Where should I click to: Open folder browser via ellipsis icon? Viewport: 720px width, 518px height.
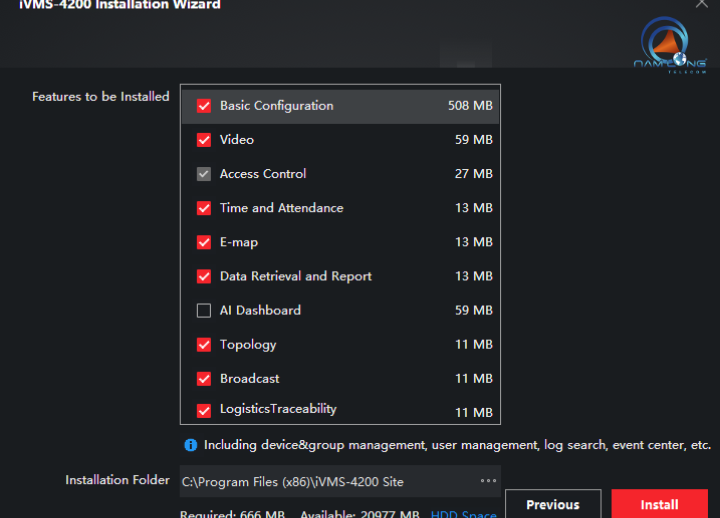tap(488, 481)
